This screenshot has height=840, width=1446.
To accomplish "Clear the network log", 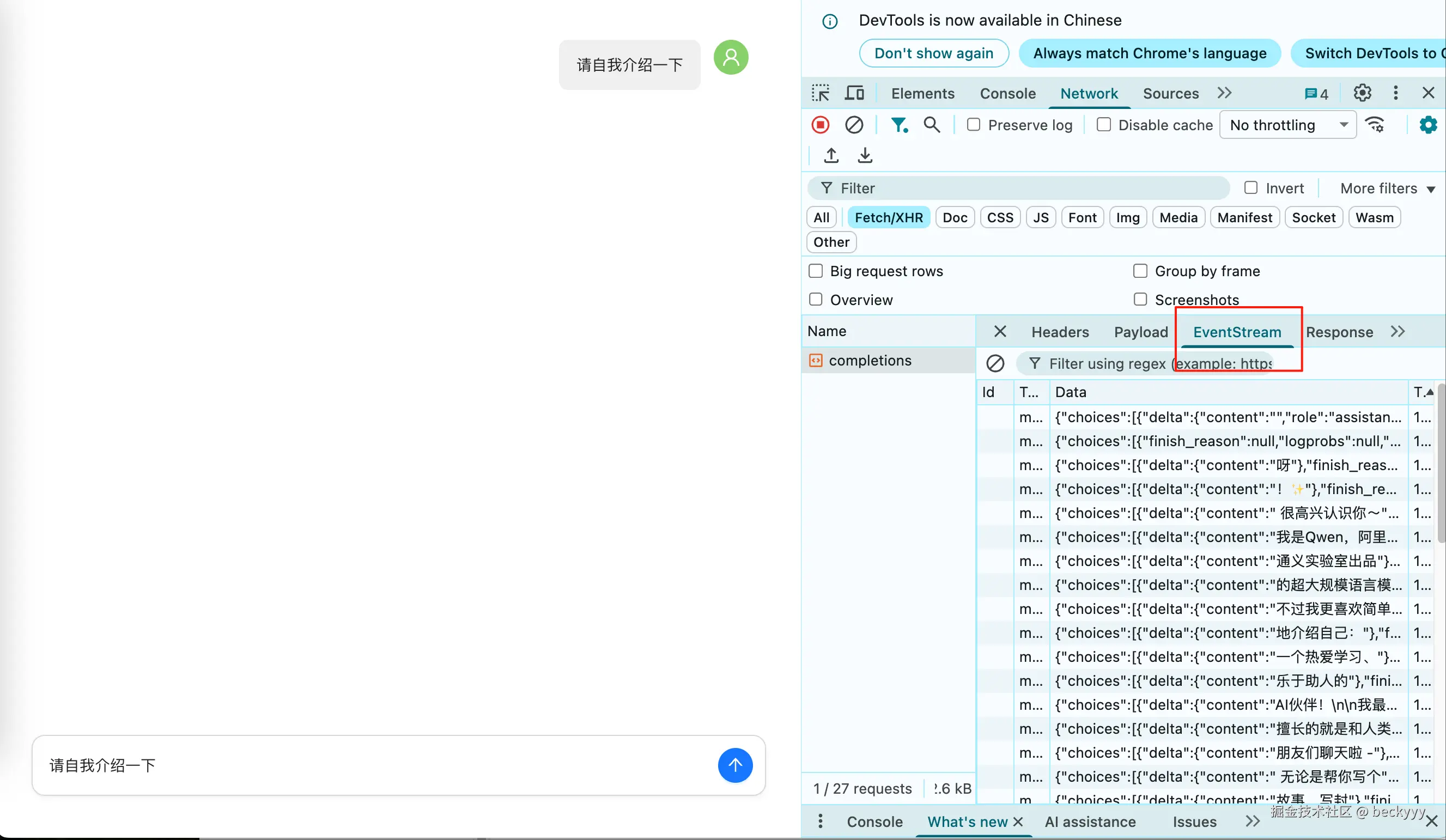I will [853, 125].
